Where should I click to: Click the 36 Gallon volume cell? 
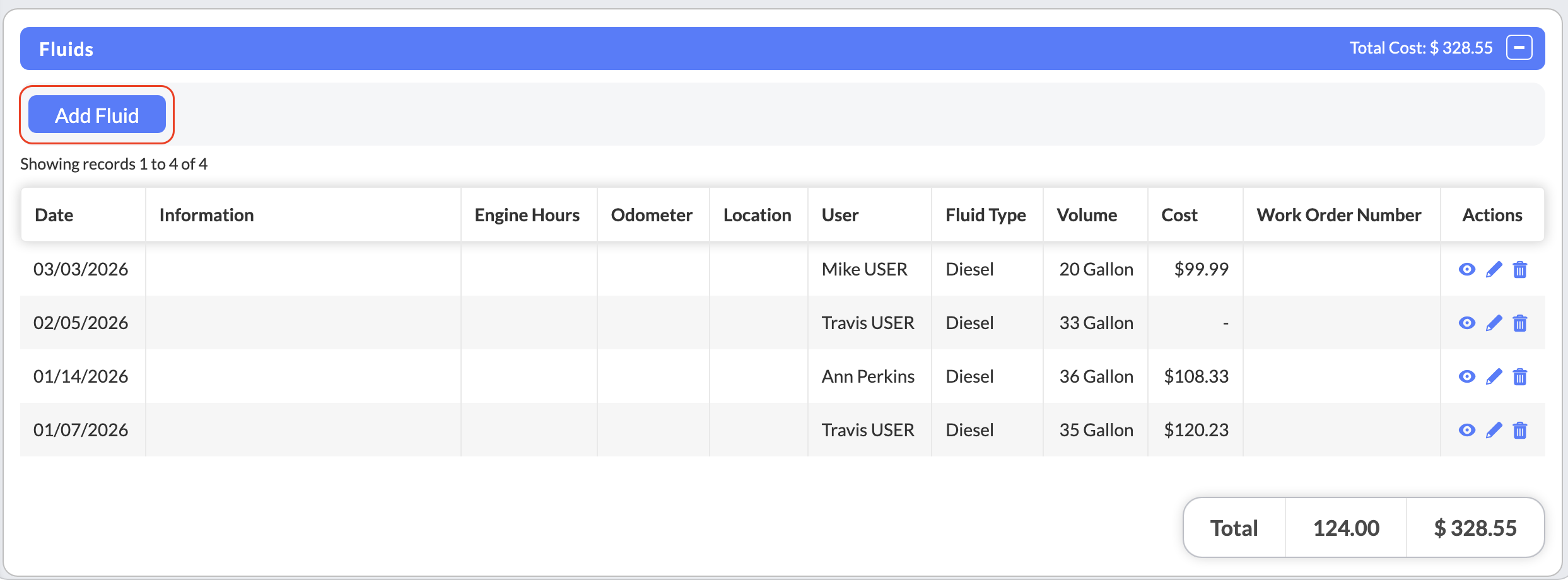(1096, 376)
